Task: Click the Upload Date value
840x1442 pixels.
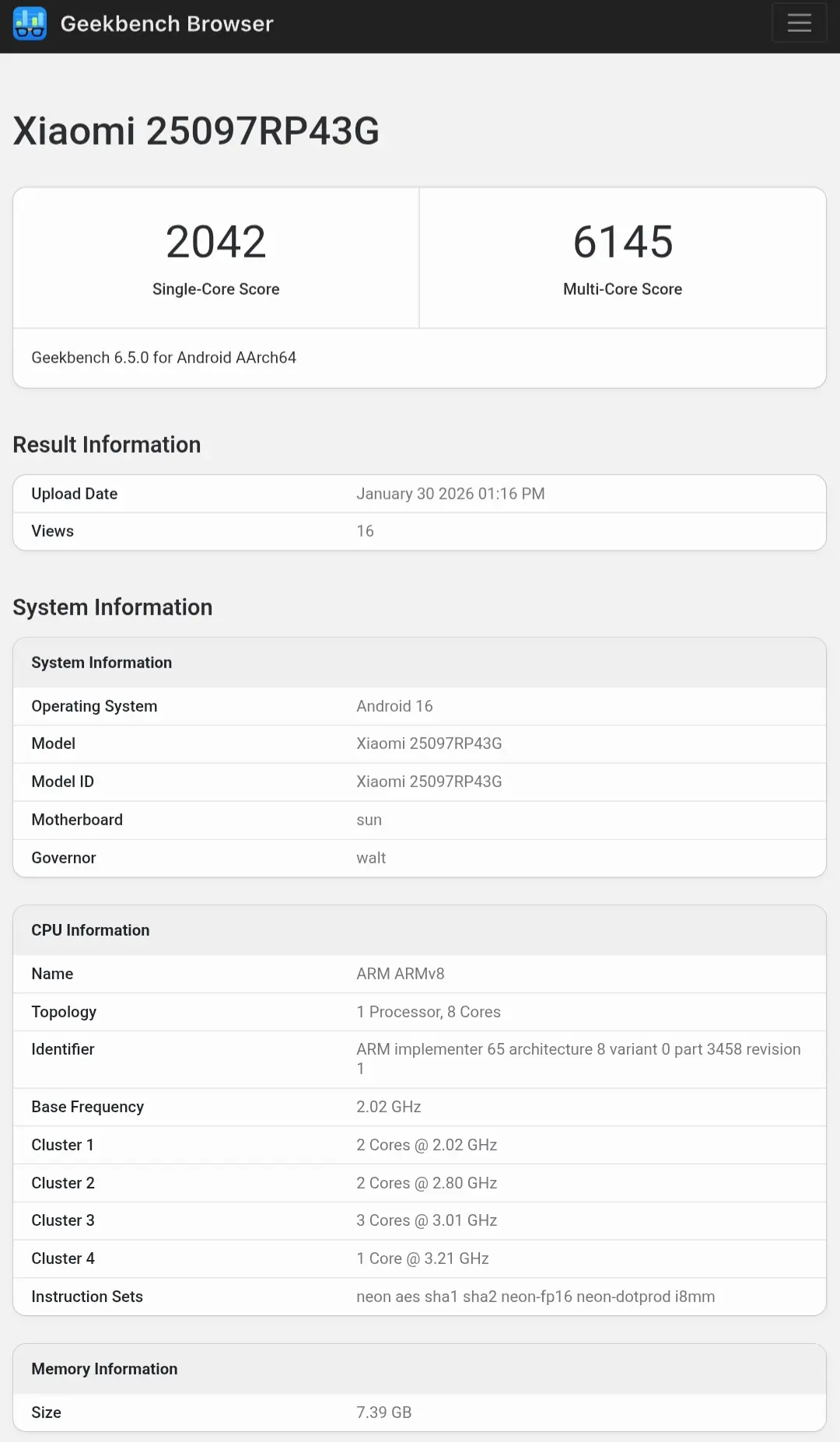Action: click(450, 494)
